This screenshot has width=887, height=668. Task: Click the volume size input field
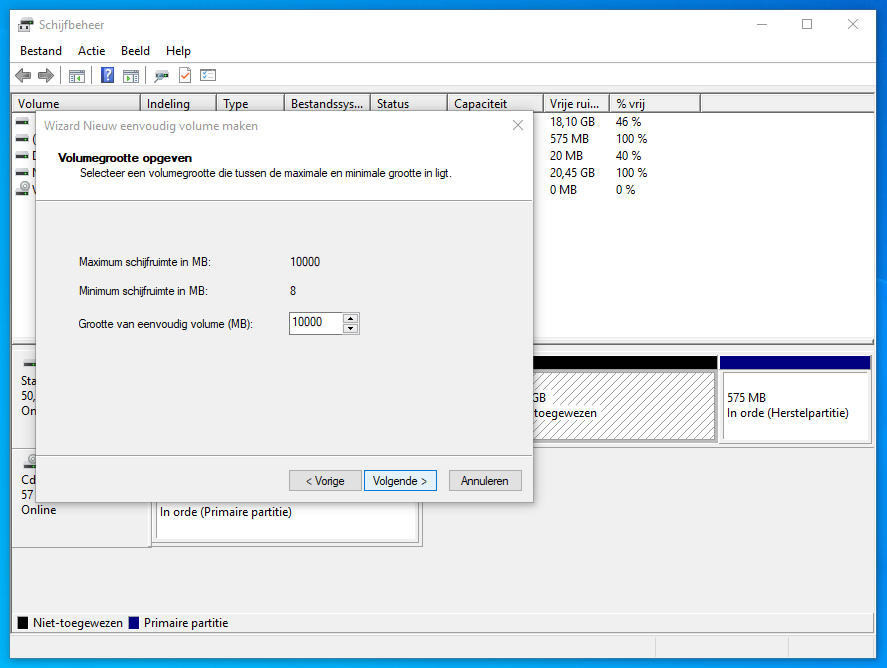tap(315, 323)
